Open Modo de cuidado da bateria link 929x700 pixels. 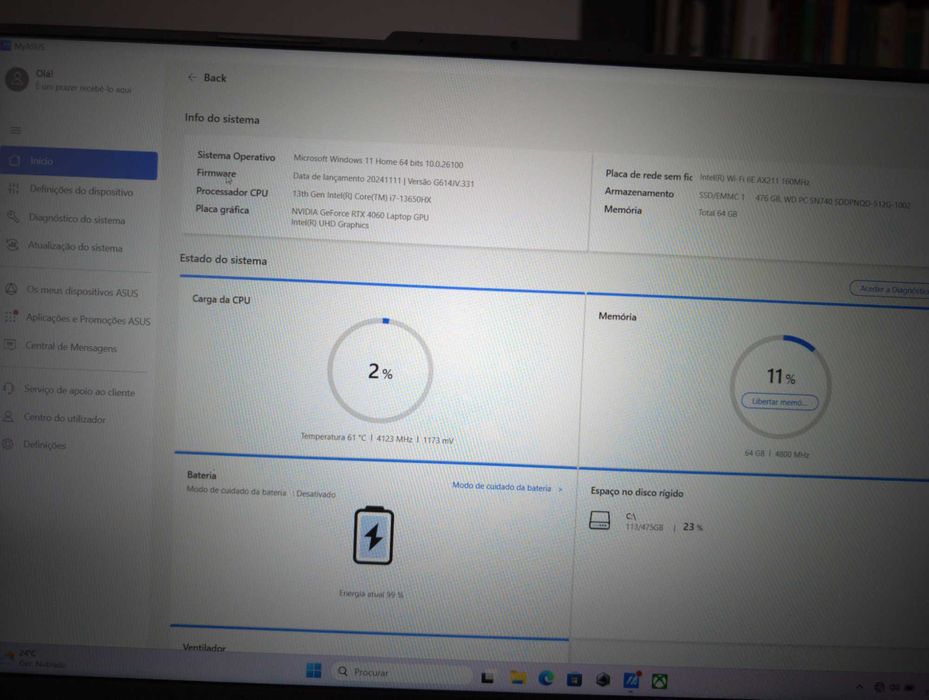[x=507, y=488]
